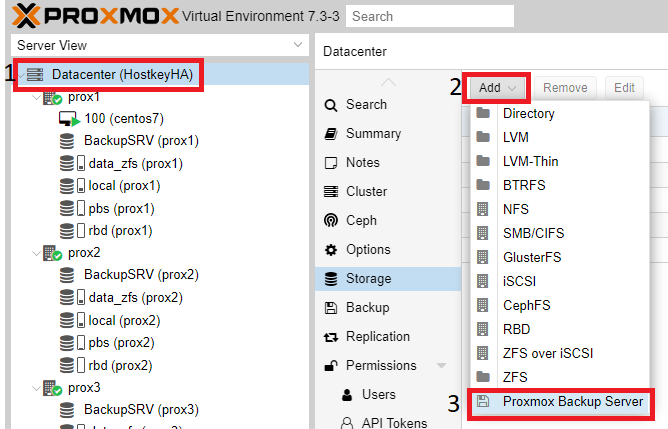Click the Remove button
Screen dimensions: 668x429
(x=565, y=88)
